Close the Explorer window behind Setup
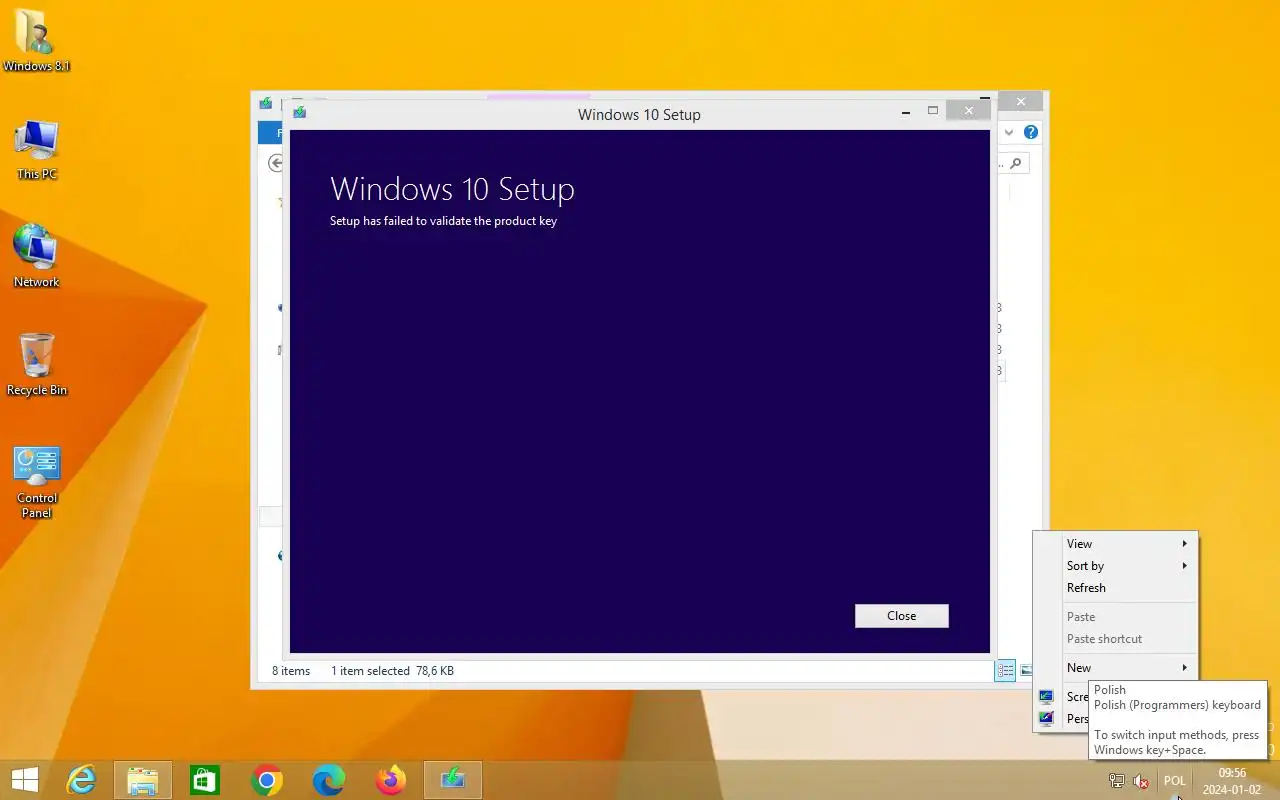 [1020, 101]
